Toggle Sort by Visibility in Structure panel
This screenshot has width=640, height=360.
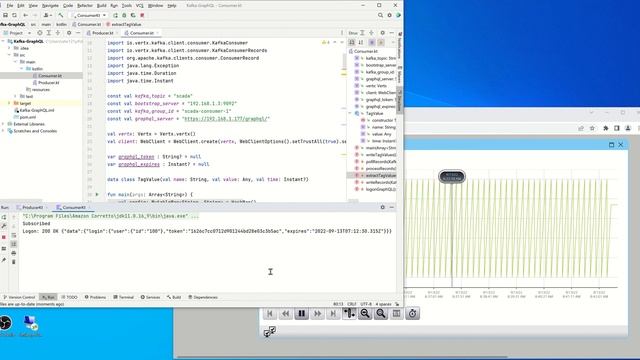(x=352, y=42)
